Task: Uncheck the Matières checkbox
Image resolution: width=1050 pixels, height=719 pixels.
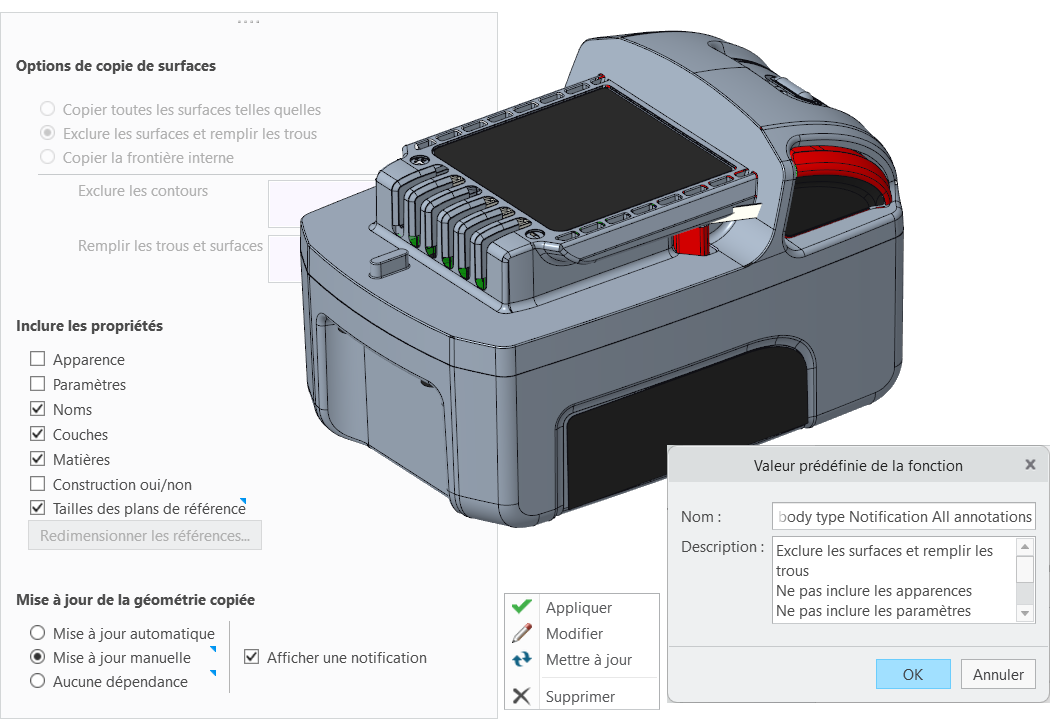Action: [38, 459]
